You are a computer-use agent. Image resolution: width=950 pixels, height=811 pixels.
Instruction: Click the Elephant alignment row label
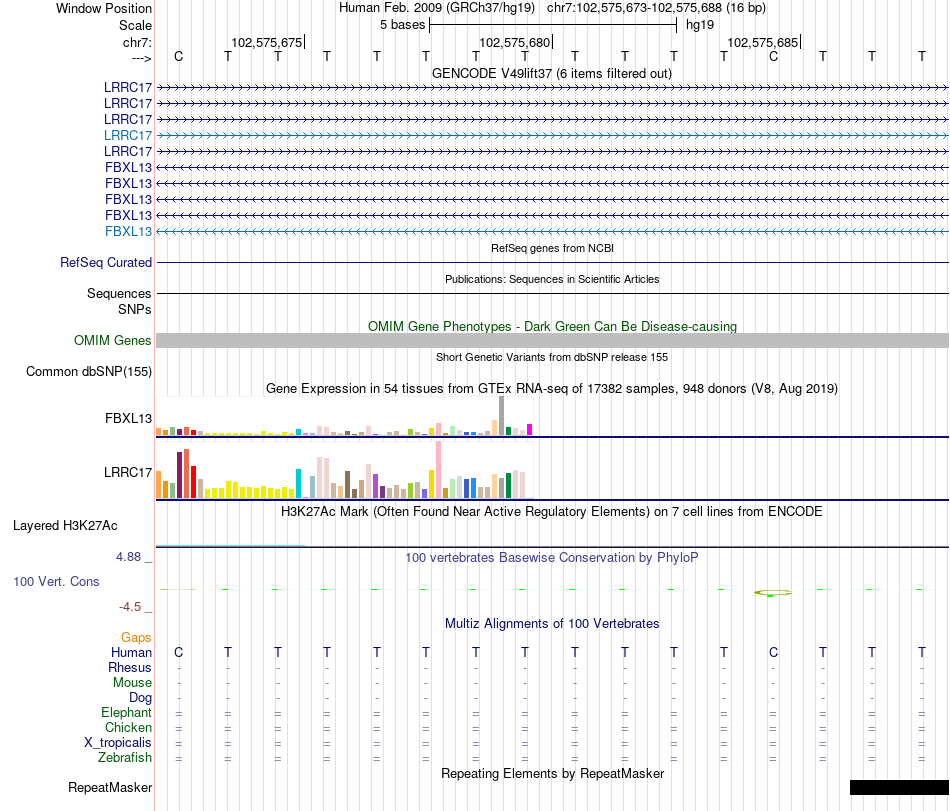click(x=127, y=712)
